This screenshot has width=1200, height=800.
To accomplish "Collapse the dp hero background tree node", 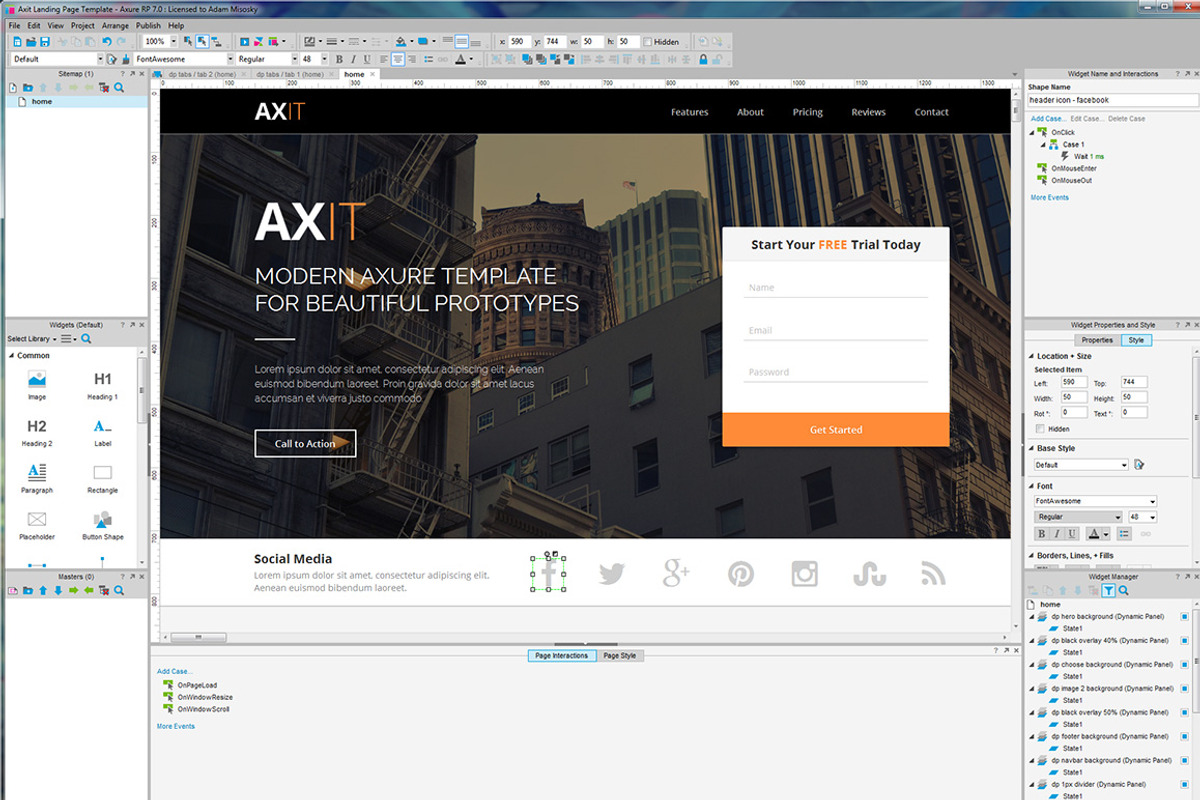I will (1032, 617).
